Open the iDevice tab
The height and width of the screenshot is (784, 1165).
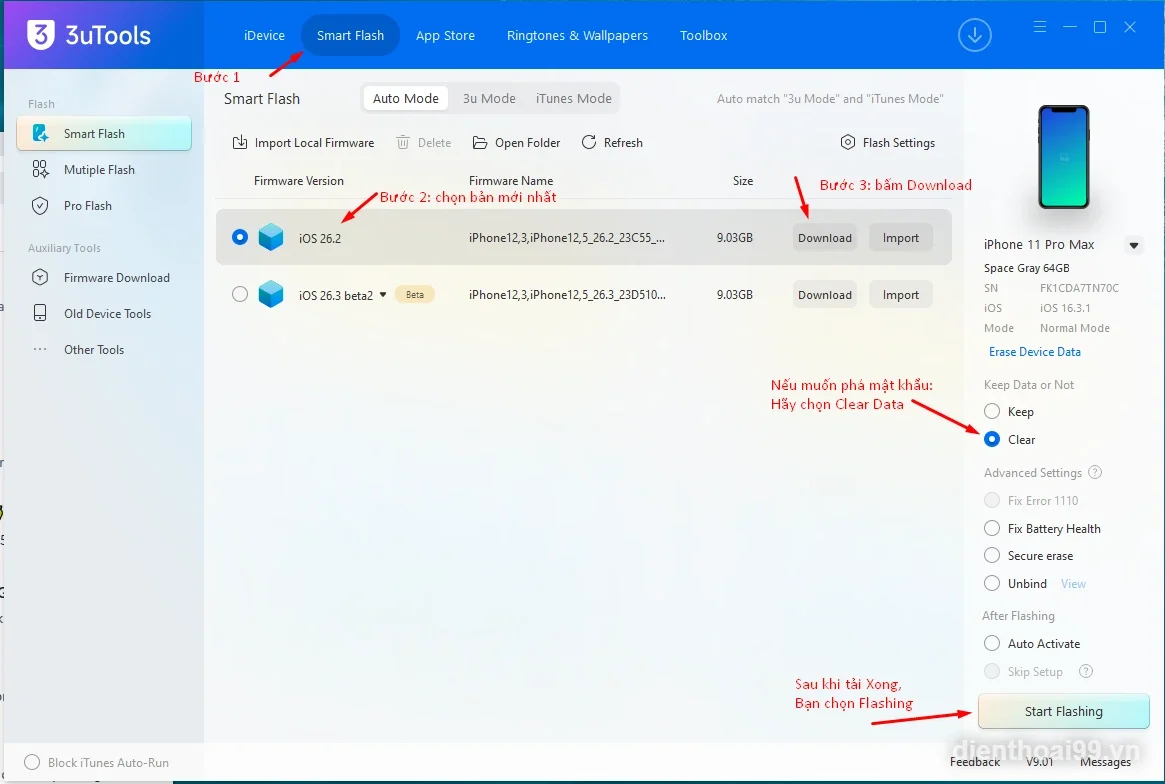[265, 35]
